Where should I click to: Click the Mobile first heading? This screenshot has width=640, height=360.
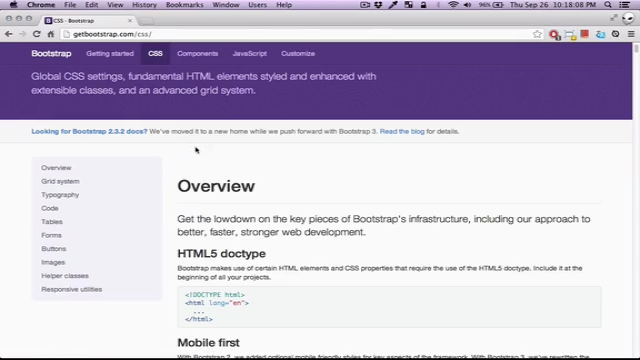coord(209,342)
